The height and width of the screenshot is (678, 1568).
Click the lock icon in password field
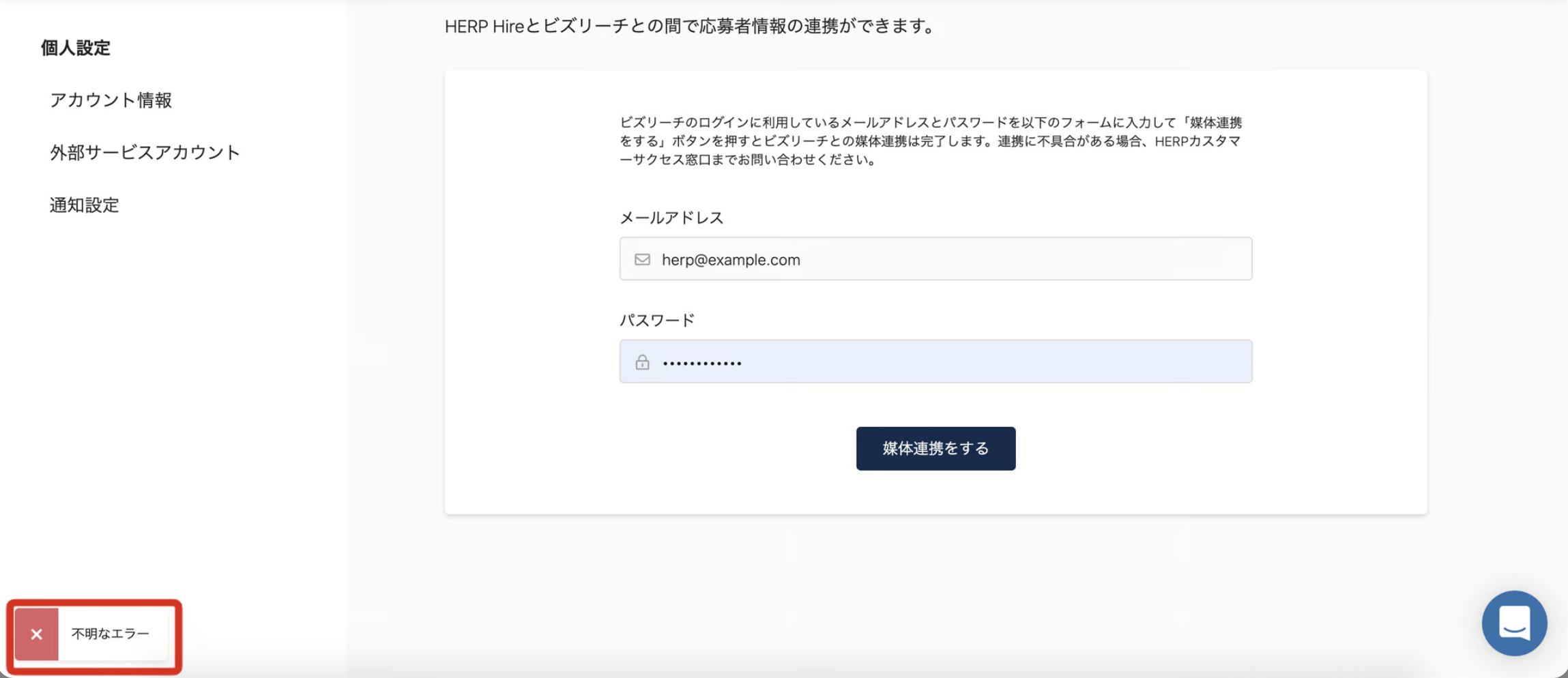click(642, 362)
